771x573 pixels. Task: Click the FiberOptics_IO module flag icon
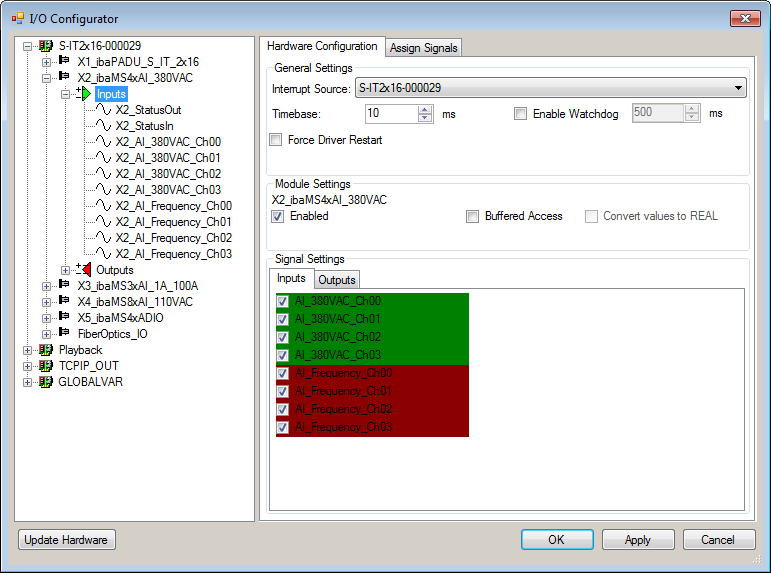(x=64, y=332)
